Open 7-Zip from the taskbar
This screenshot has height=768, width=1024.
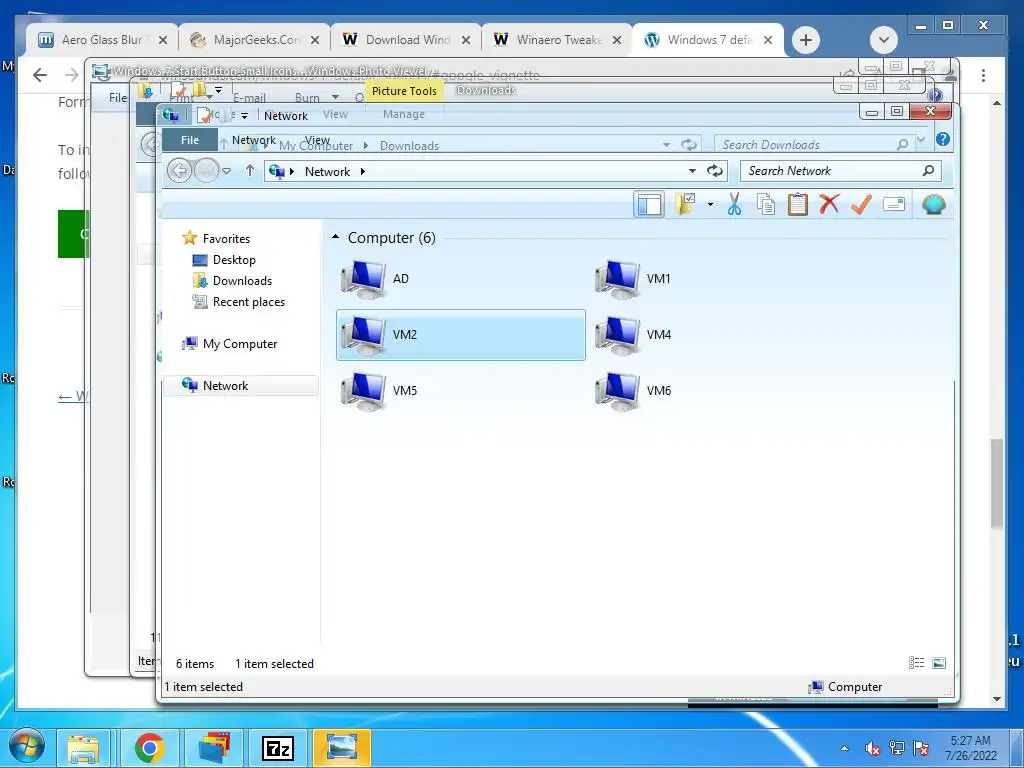(278, 748)
